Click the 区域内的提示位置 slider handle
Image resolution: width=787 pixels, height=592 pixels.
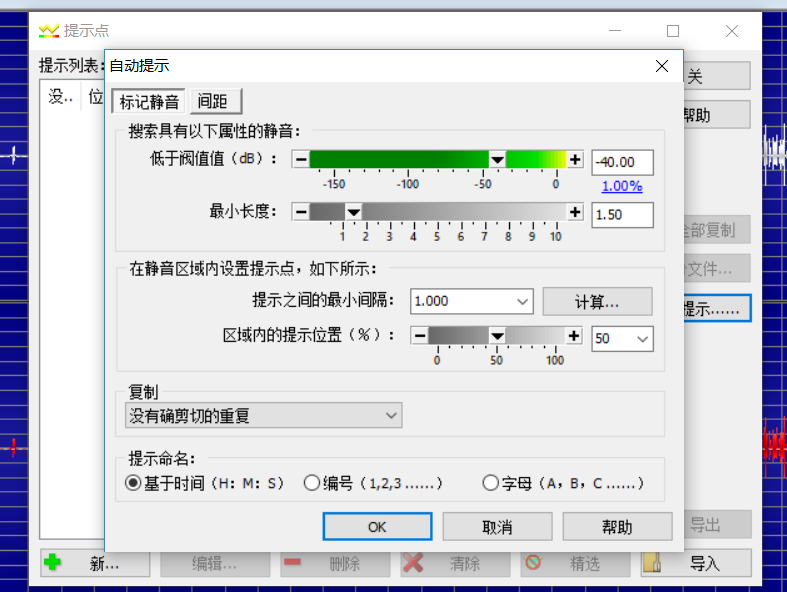click(497, 335)
